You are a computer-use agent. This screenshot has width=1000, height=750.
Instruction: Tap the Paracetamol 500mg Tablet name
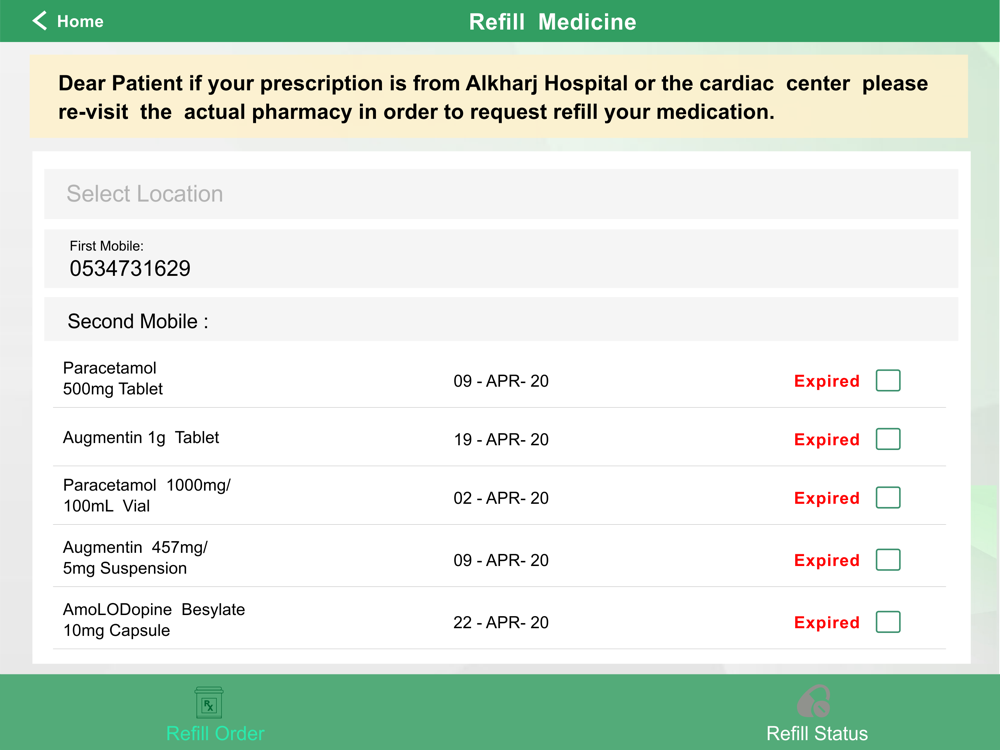(112, 378)
